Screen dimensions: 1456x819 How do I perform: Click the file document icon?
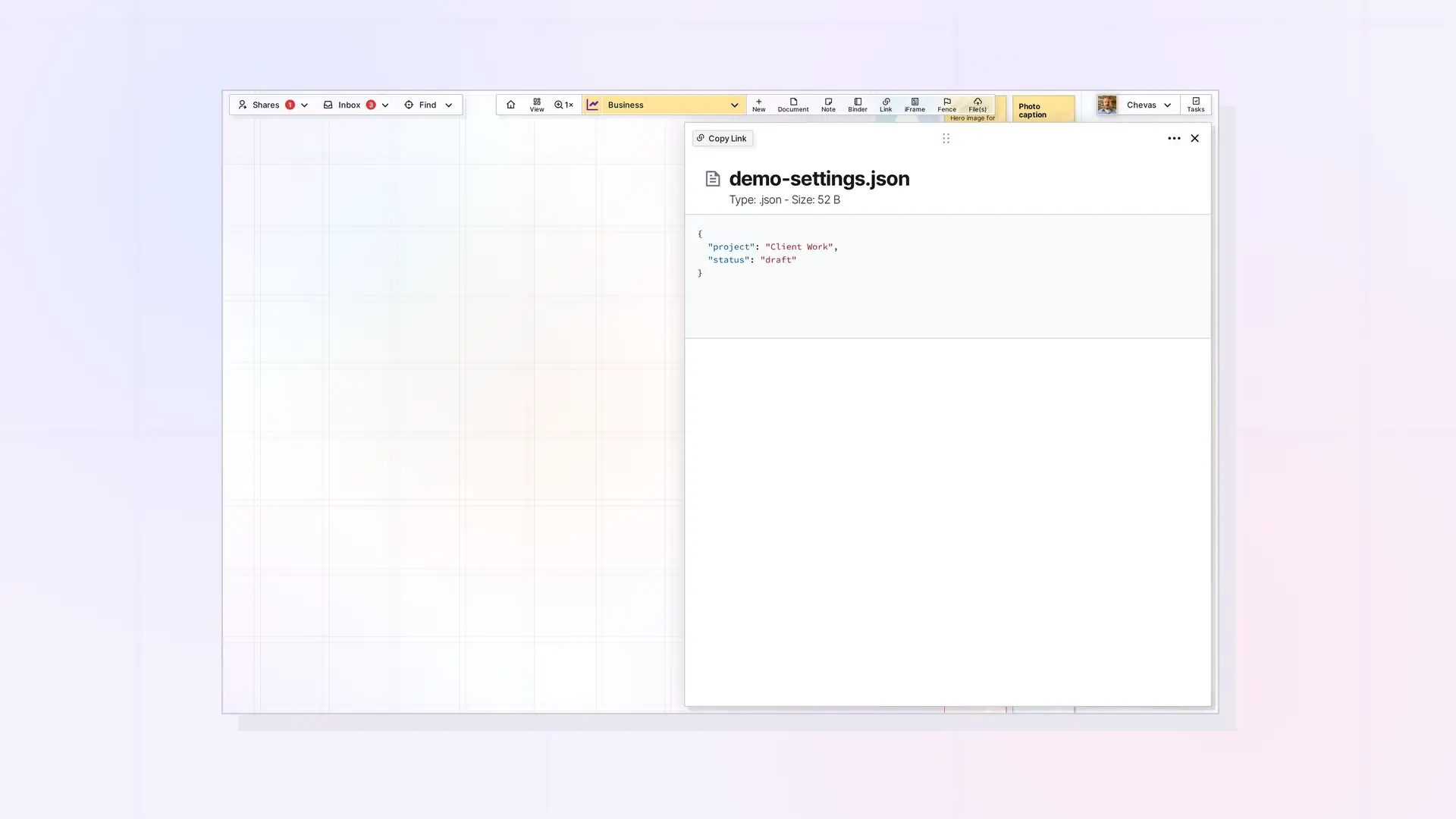pyautogui.click(x=712, y=179)
